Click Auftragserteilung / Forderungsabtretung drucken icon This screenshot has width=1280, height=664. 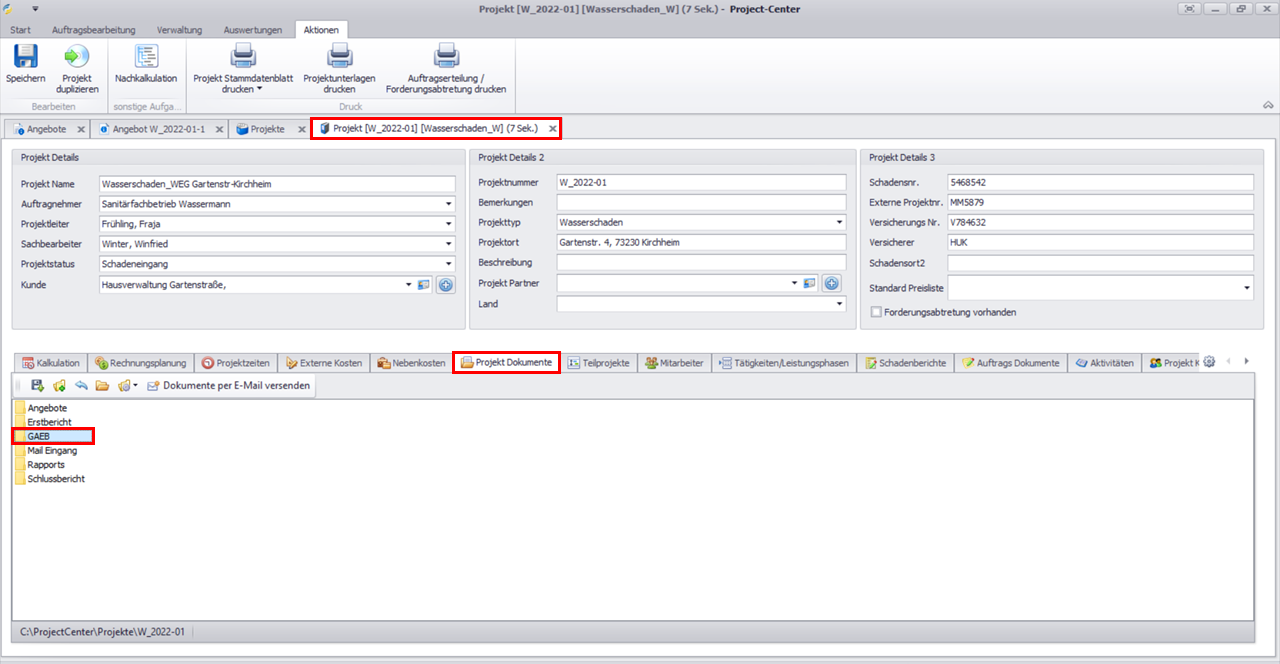click(446, 58)
